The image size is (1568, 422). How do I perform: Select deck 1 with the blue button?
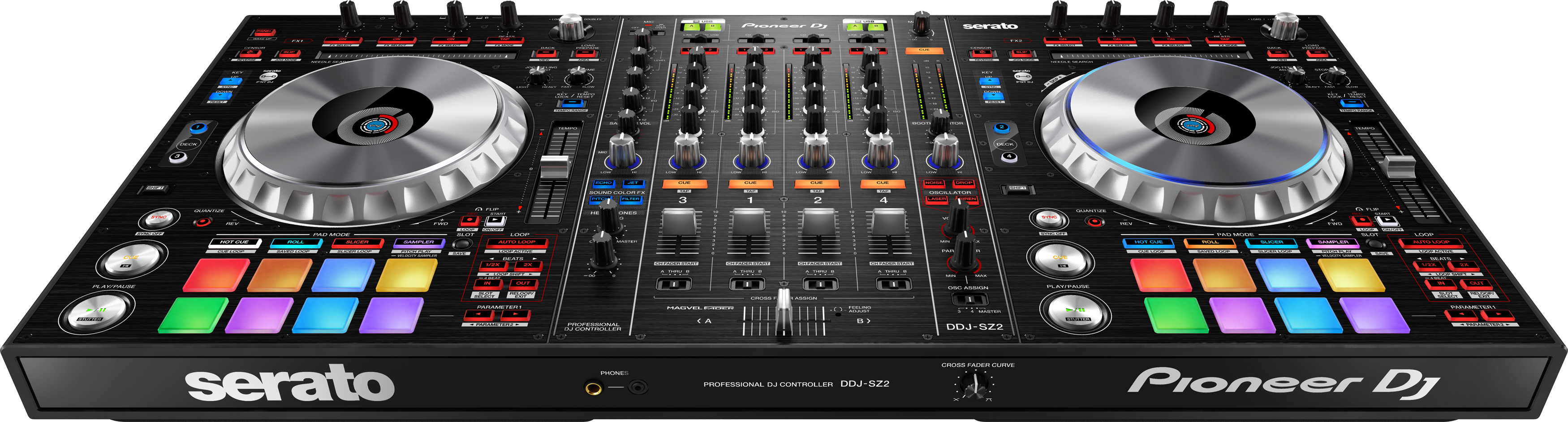(x=198, y=128)
